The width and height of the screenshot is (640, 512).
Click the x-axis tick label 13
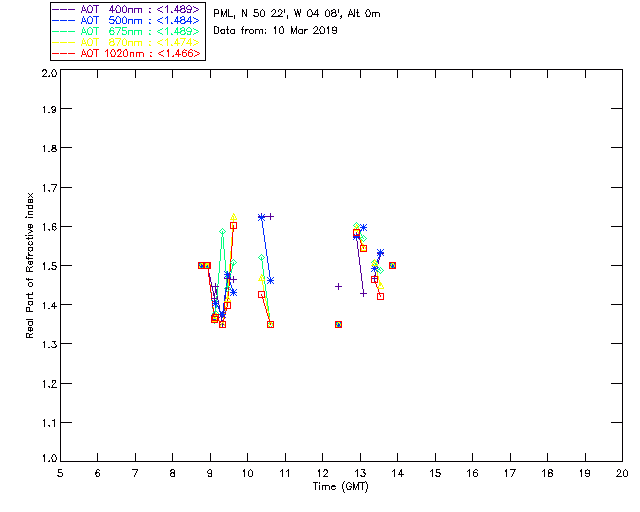[360, 474]
